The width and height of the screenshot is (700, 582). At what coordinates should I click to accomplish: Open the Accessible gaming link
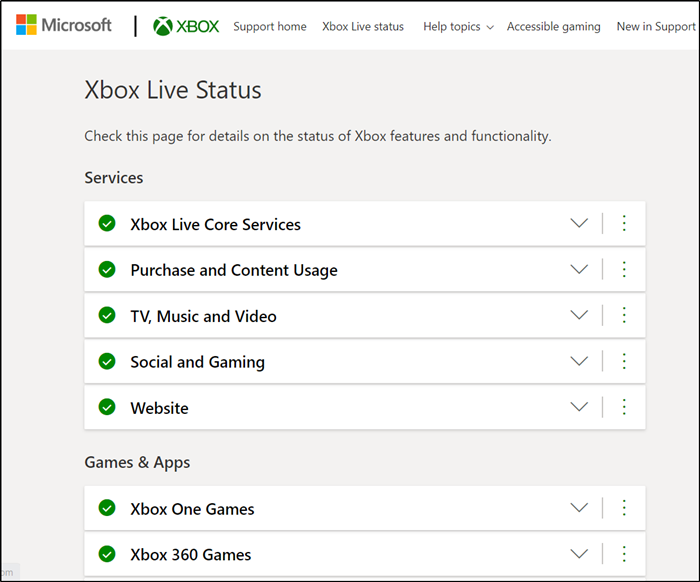[x=553, y=27]
